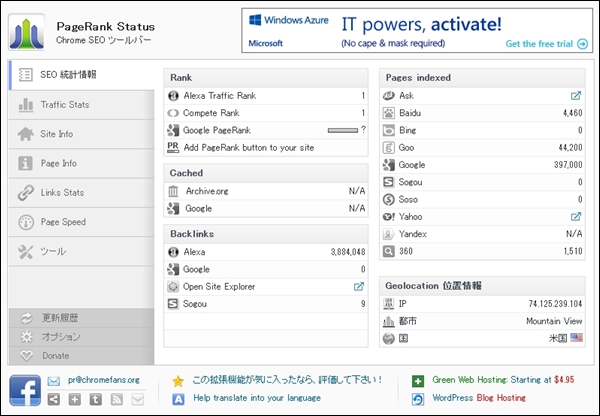The height and width of the screenshot is (416, 600).
Task: Open Alexa Traffic Rank row
Action: (266, 96)
